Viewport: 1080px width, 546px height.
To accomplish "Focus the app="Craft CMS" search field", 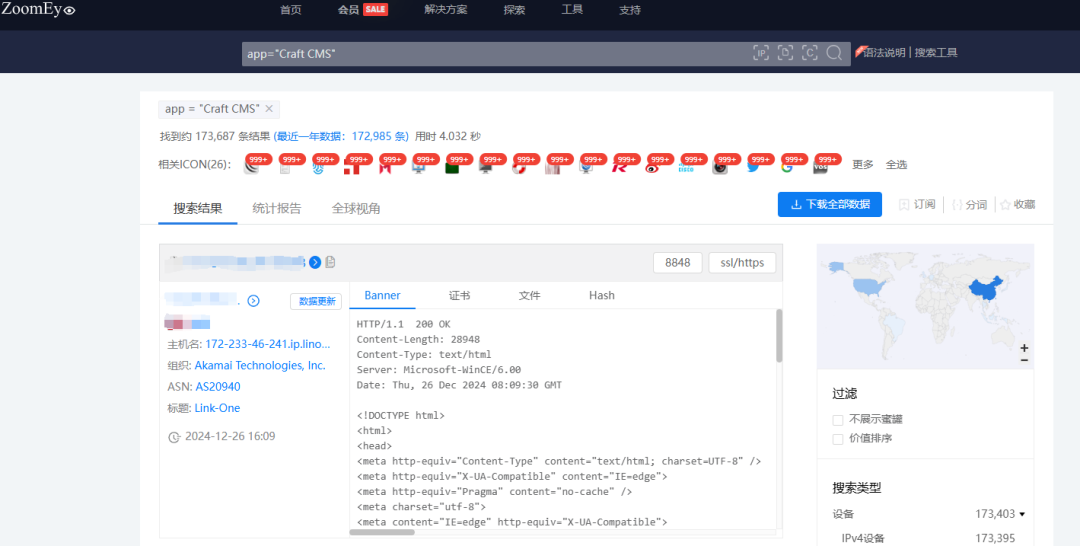I will [496, 54].
